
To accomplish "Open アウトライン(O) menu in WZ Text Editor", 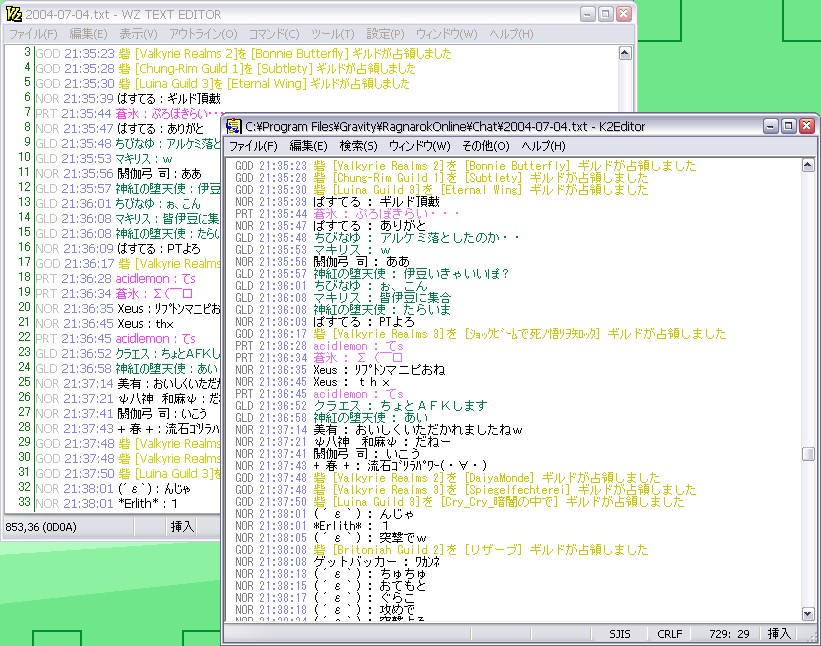I will point(202,34).
